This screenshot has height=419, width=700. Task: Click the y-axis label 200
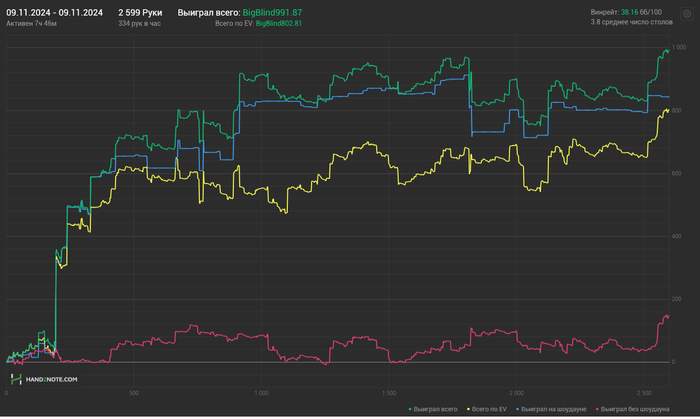[676, 299]
